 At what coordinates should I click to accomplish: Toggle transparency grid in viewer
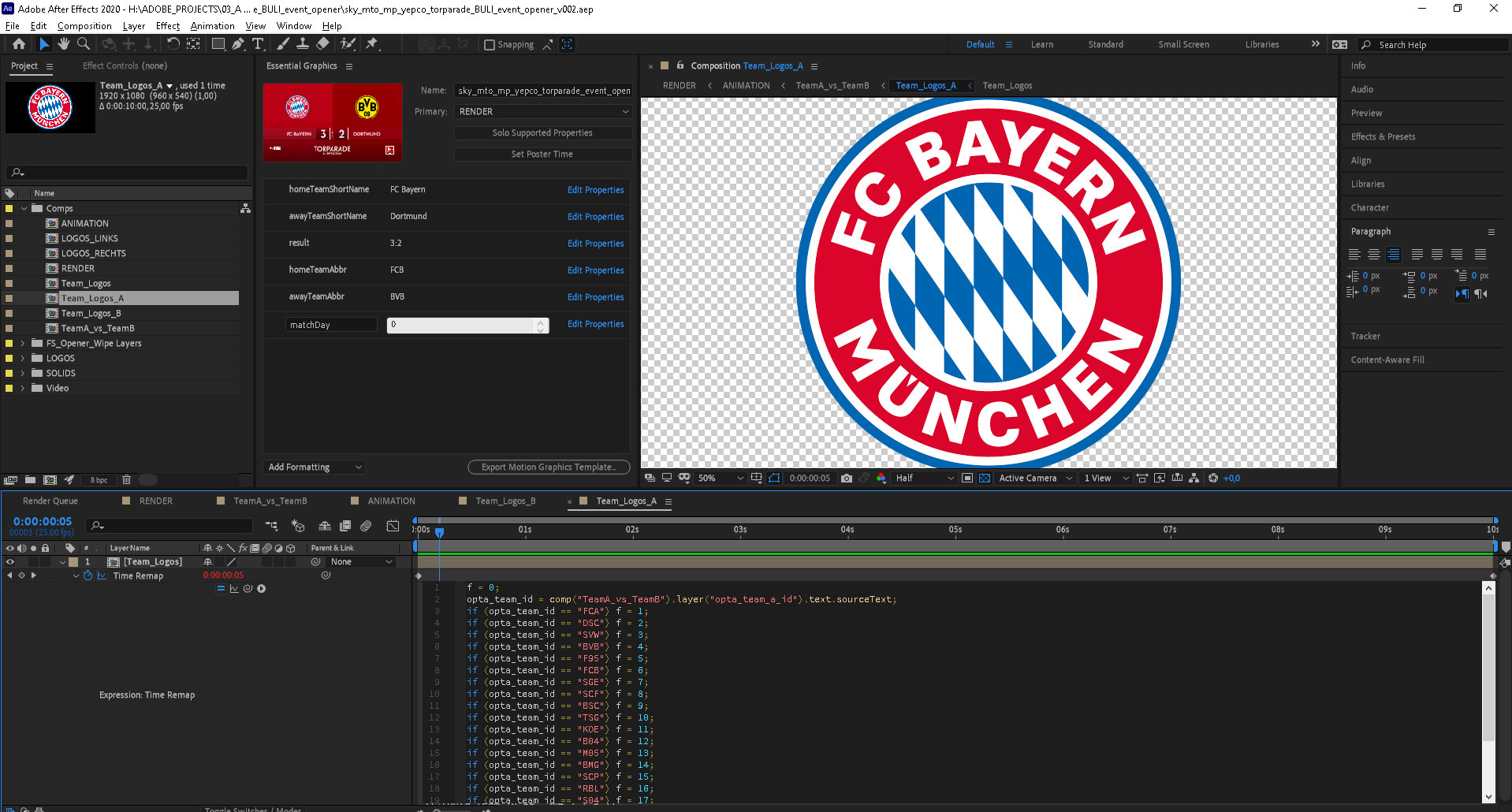(985, 478)
